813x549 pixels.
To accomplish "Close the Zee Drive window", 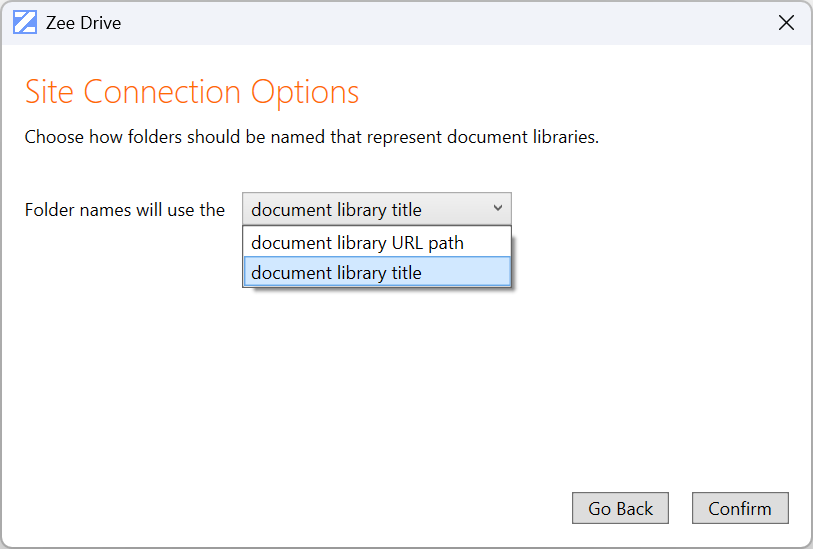I will click(x=786, y=23).
